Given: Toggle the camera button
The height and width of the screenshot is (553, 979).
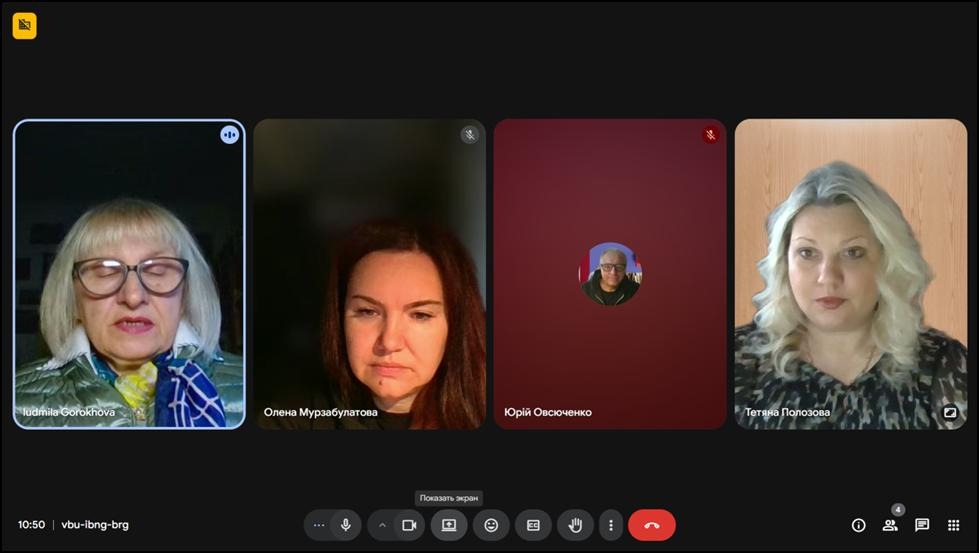Looking at the screenshot, I should coord(409,525).
